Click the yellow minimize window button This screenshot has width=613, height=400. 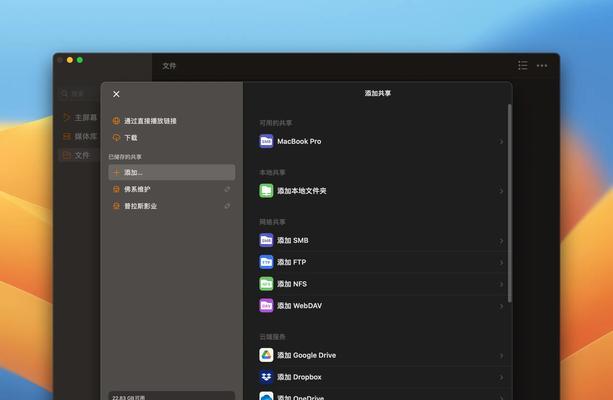click(x=70, y=60)
